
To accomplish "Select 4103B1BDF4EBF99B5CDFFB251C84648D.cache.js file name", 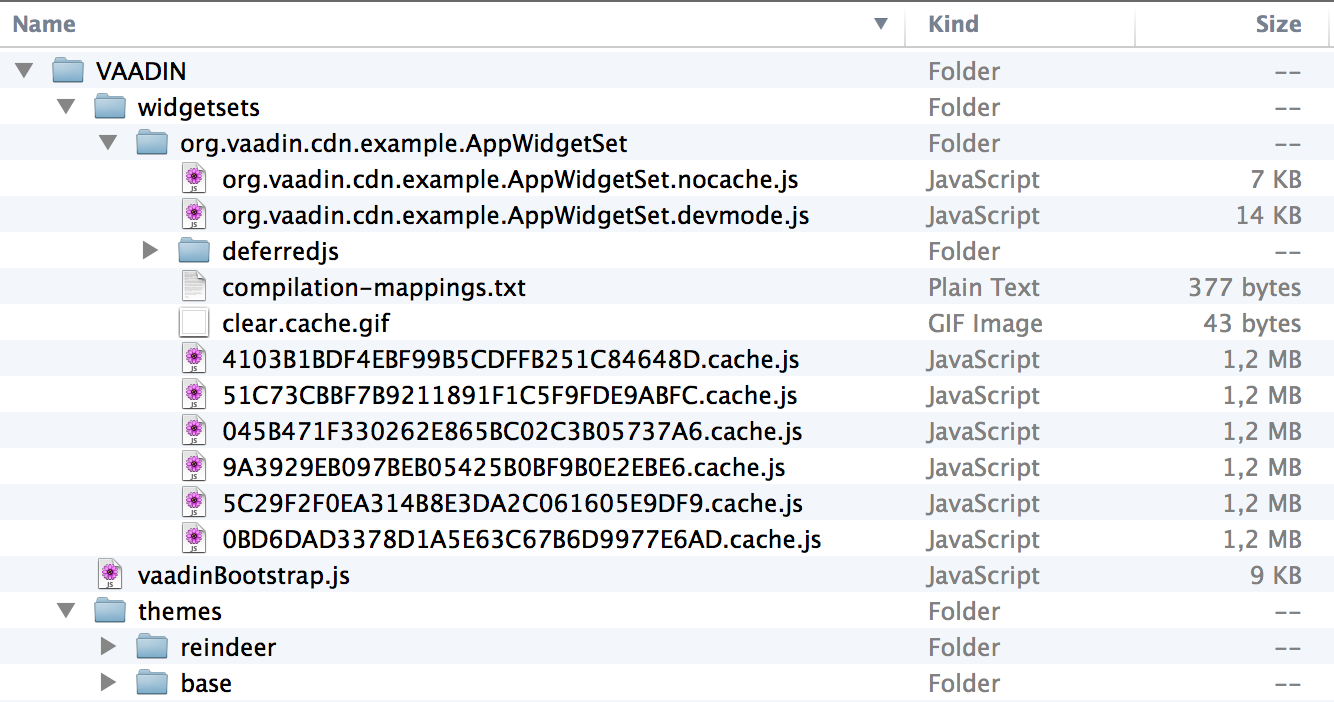I will click(511, 359).
